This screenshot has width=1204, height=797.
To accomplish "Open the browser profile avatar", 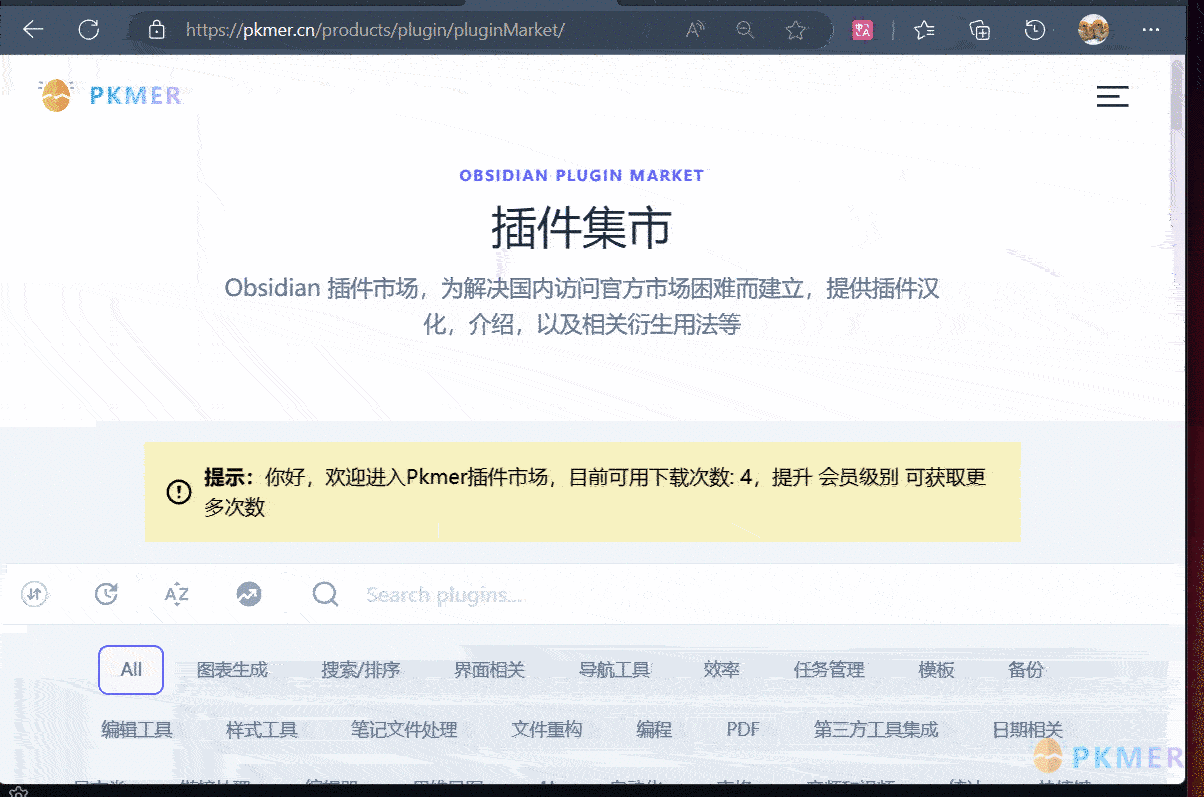I will pos(1094,30).
